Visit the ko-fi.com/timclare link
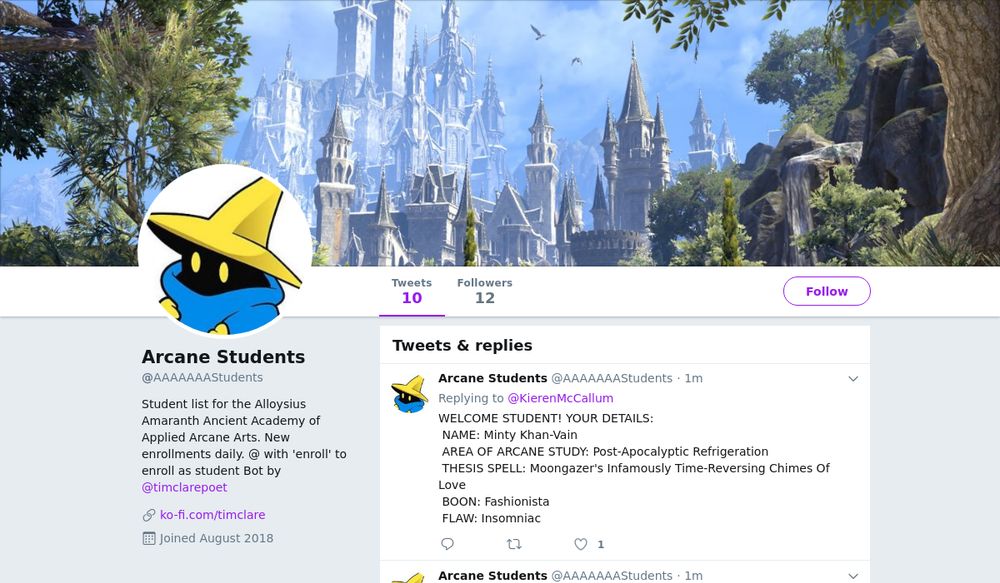Viewport: 1000px width, 583px height. 212,515
